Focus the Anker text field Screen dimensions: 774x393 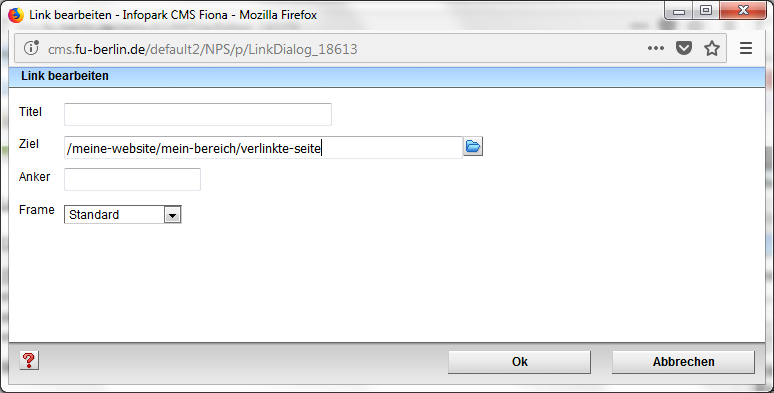coord(132,179)
